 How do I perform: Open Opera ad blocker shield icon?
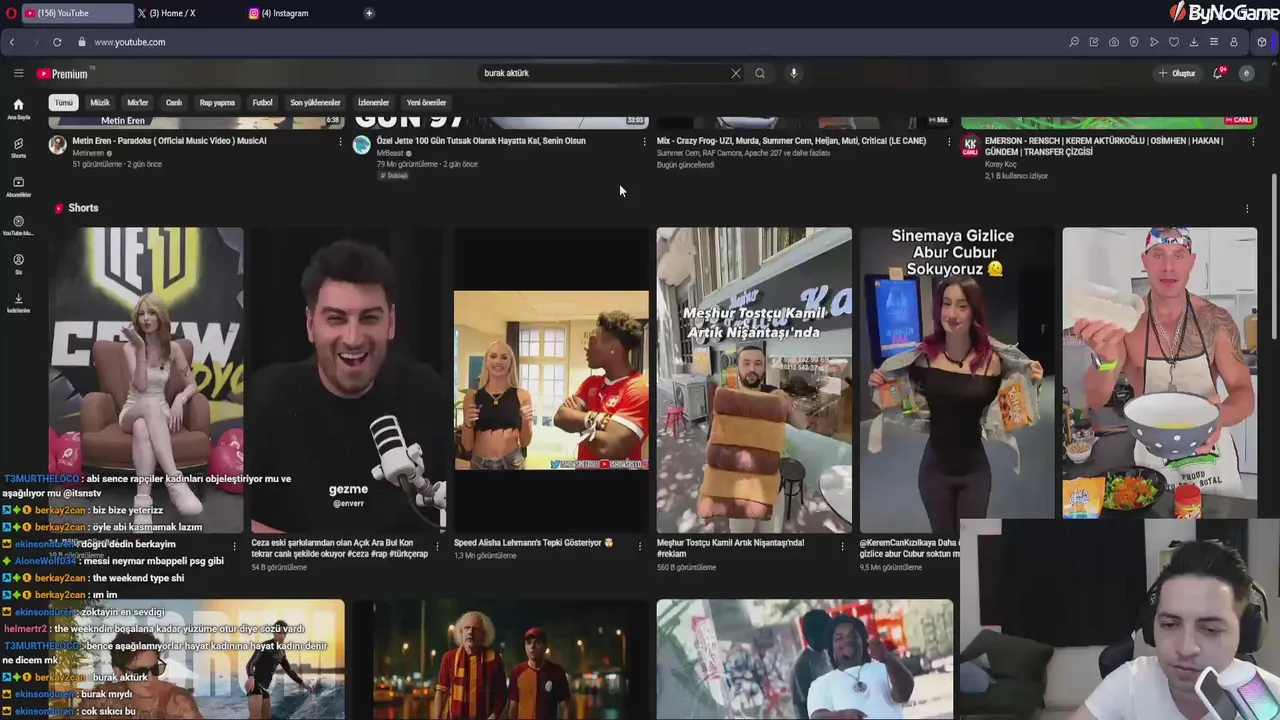[x=1134, y=42]
